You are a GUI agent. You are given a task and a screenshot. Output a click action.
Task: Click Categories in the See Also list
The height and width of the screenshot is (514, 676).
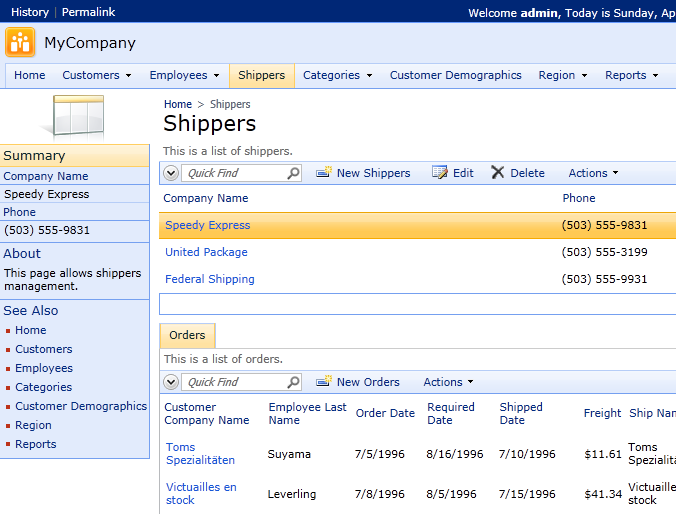point(44,387)
